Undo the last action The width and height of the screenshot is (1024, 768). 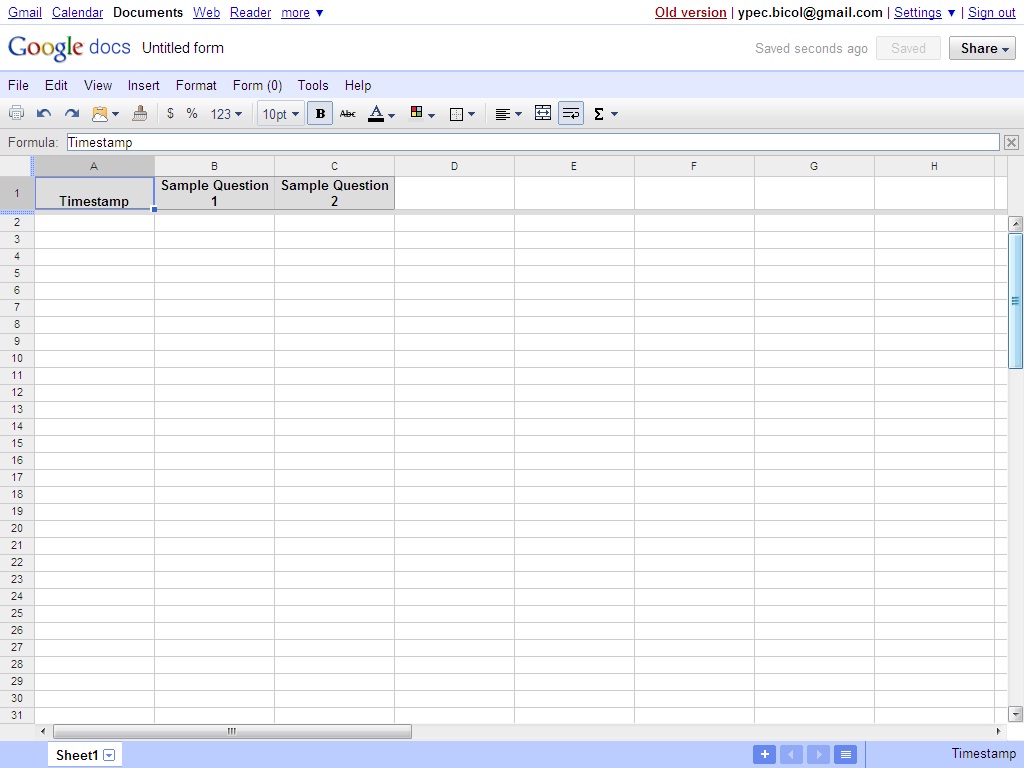coord(43,113)
